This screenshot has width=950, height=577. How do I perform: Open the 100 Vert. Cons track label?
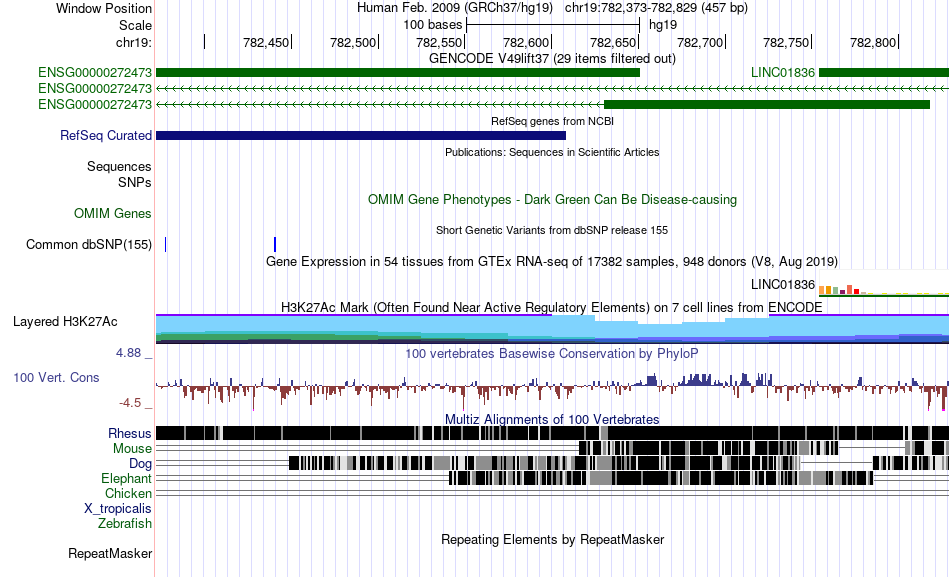coord(56,378)
